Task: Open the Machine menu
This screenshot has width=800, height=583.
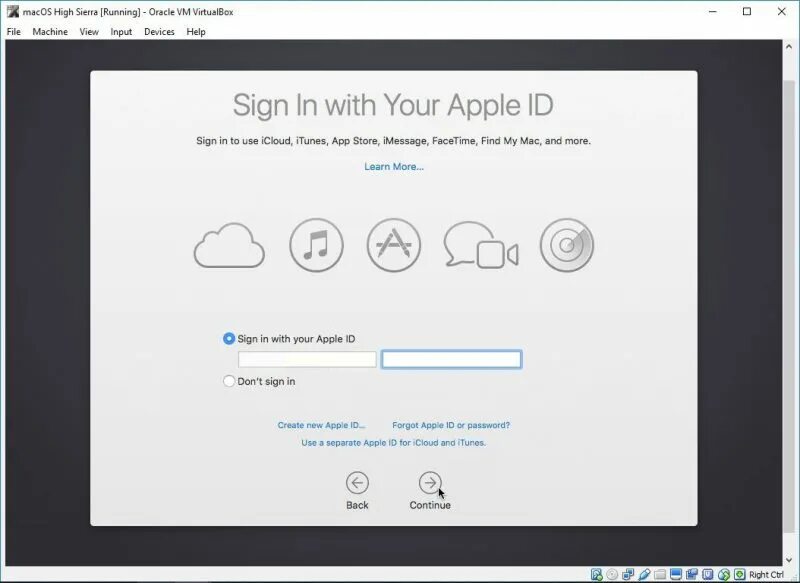Action: coord(50,32)
